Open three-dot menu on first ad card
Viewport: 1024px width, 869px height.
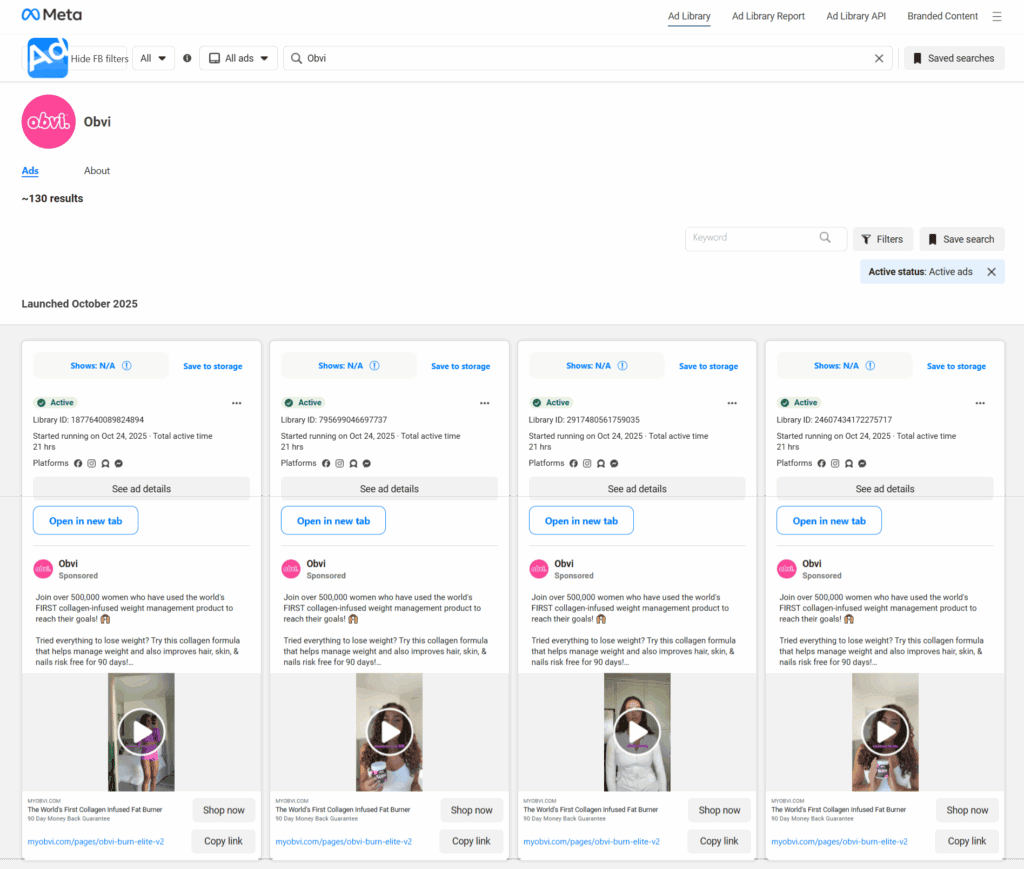tap(236, 403)
